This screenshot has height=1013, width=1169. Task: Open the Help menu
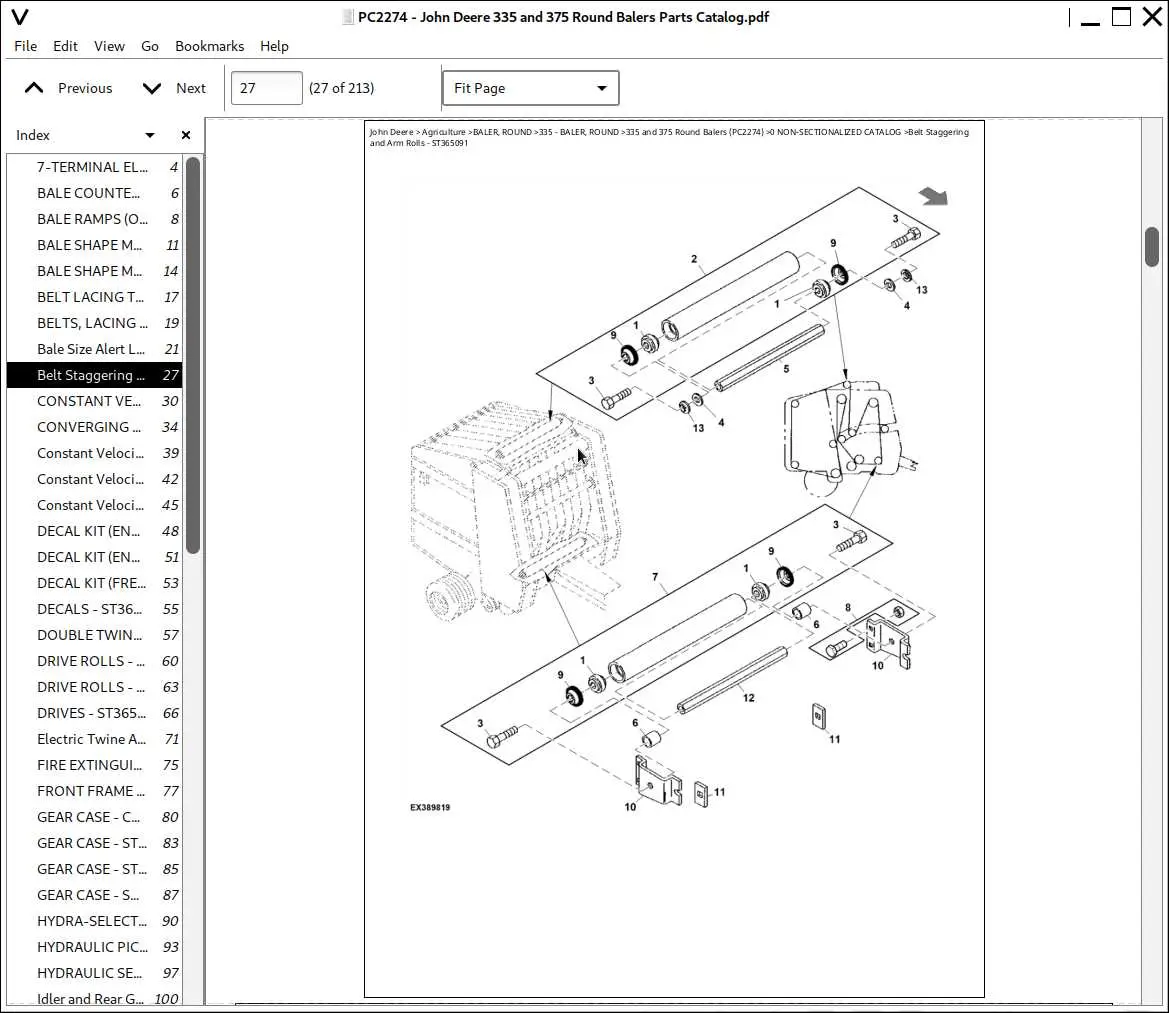274,46
